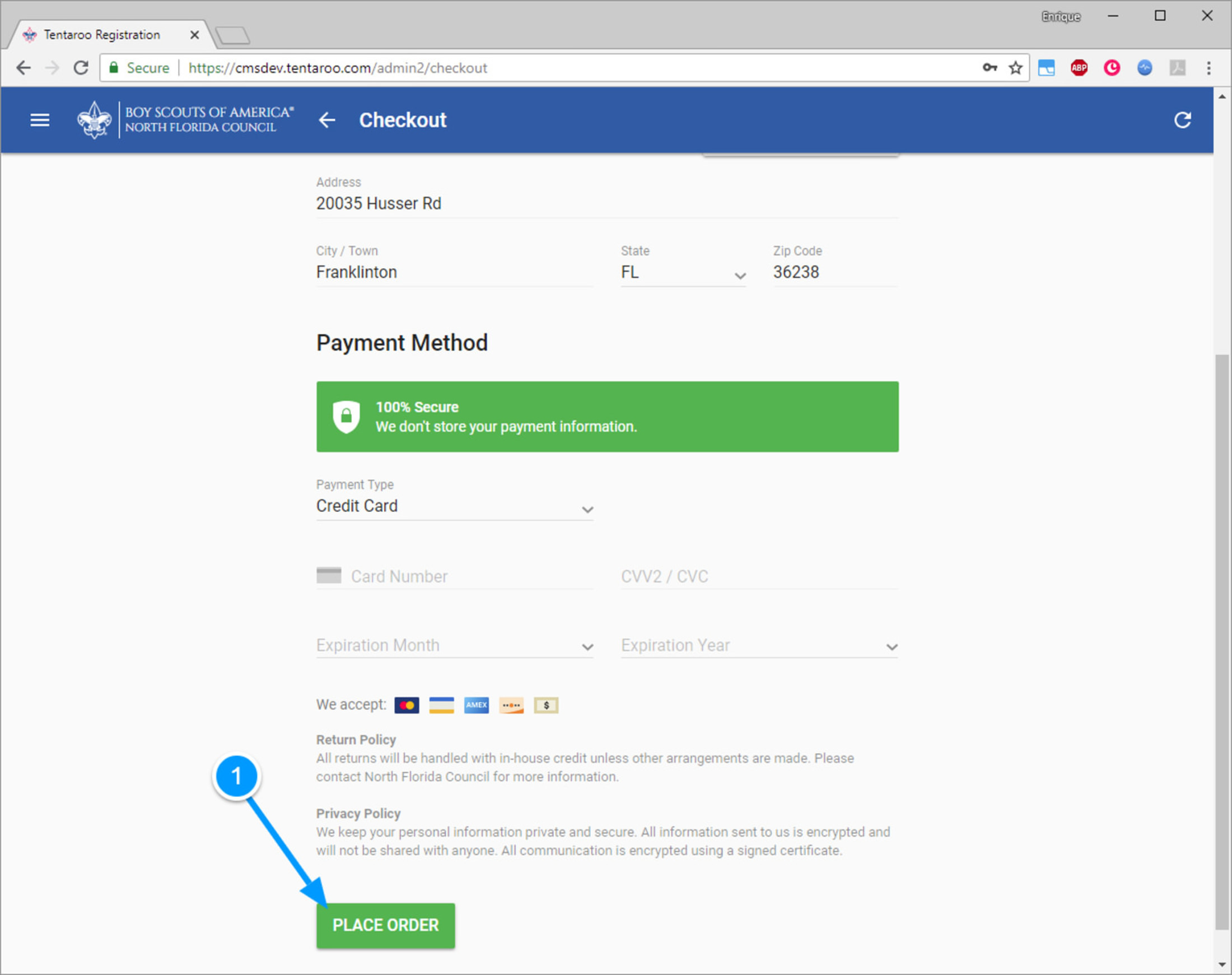Click the green PLACE ORDER button

385,925
